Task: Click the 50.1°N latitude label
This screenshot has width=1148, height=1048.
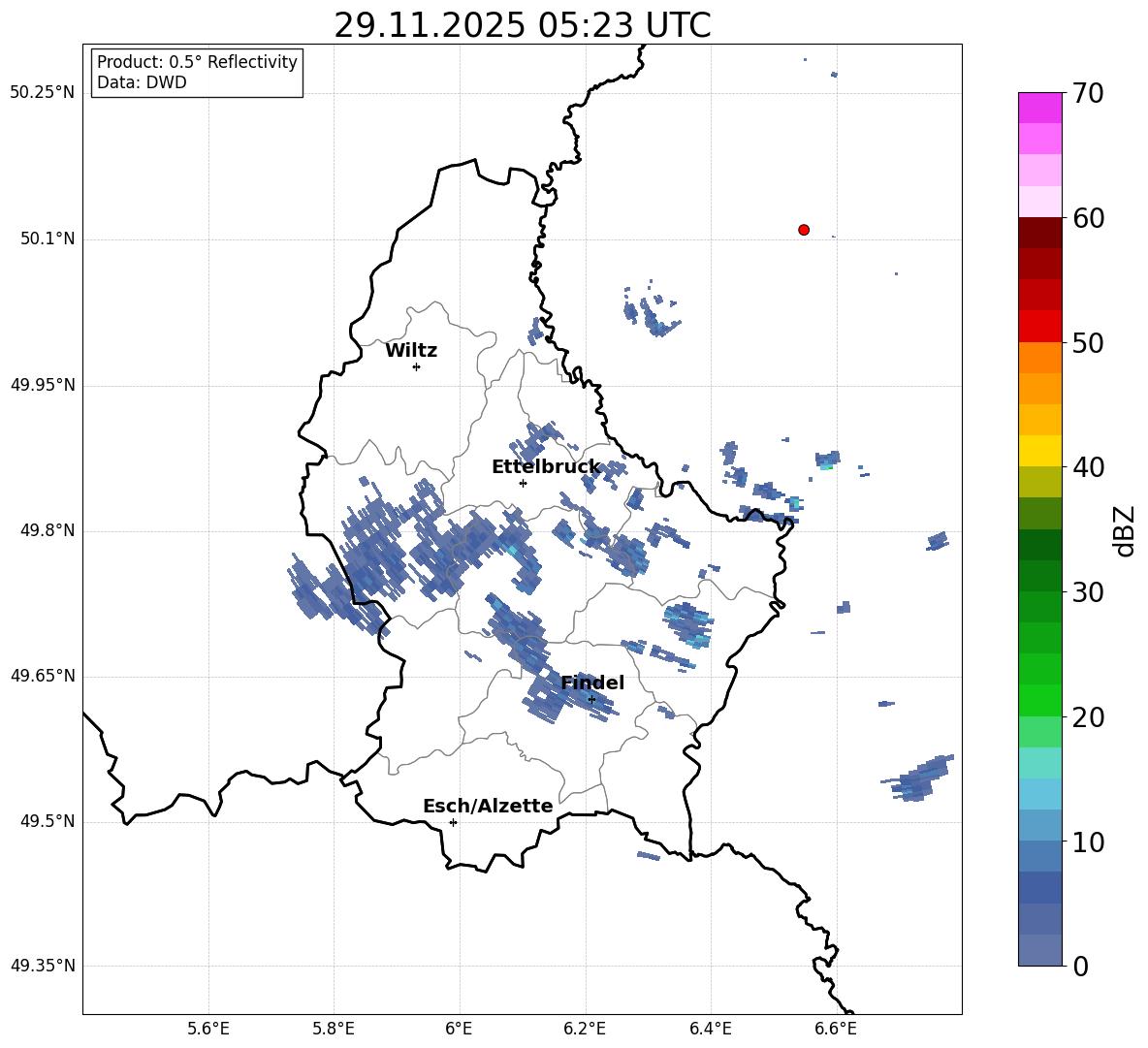Action: 48,239
